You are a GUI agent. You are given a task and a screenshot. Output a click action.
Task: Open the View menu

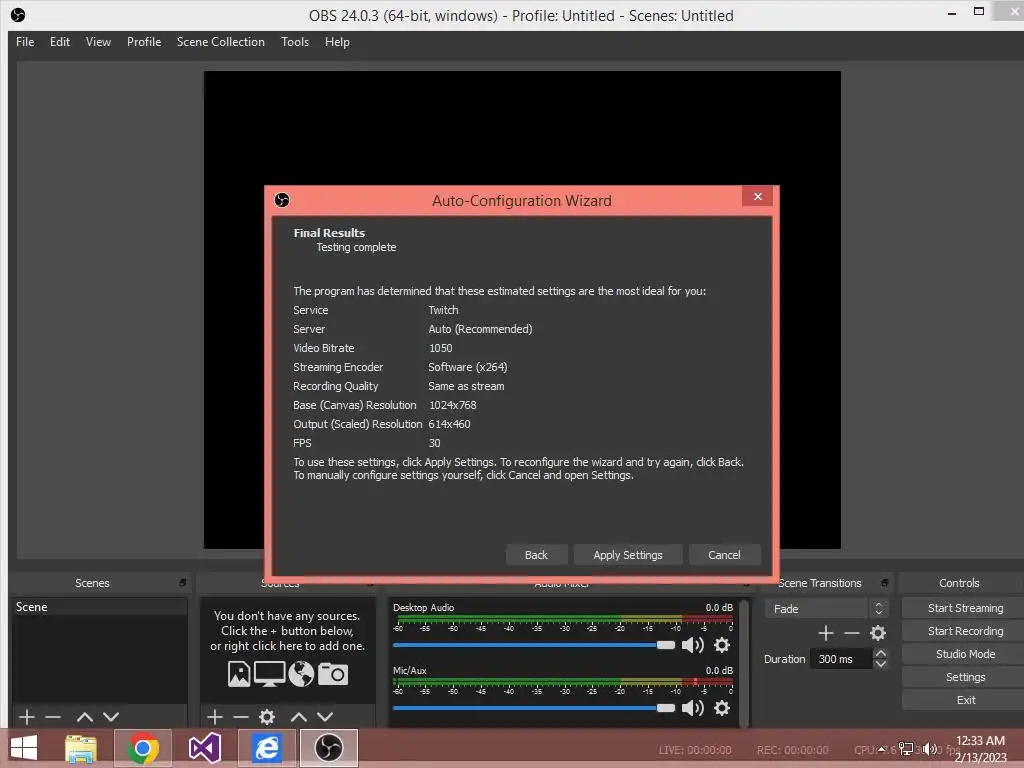(x=98, y=42)
